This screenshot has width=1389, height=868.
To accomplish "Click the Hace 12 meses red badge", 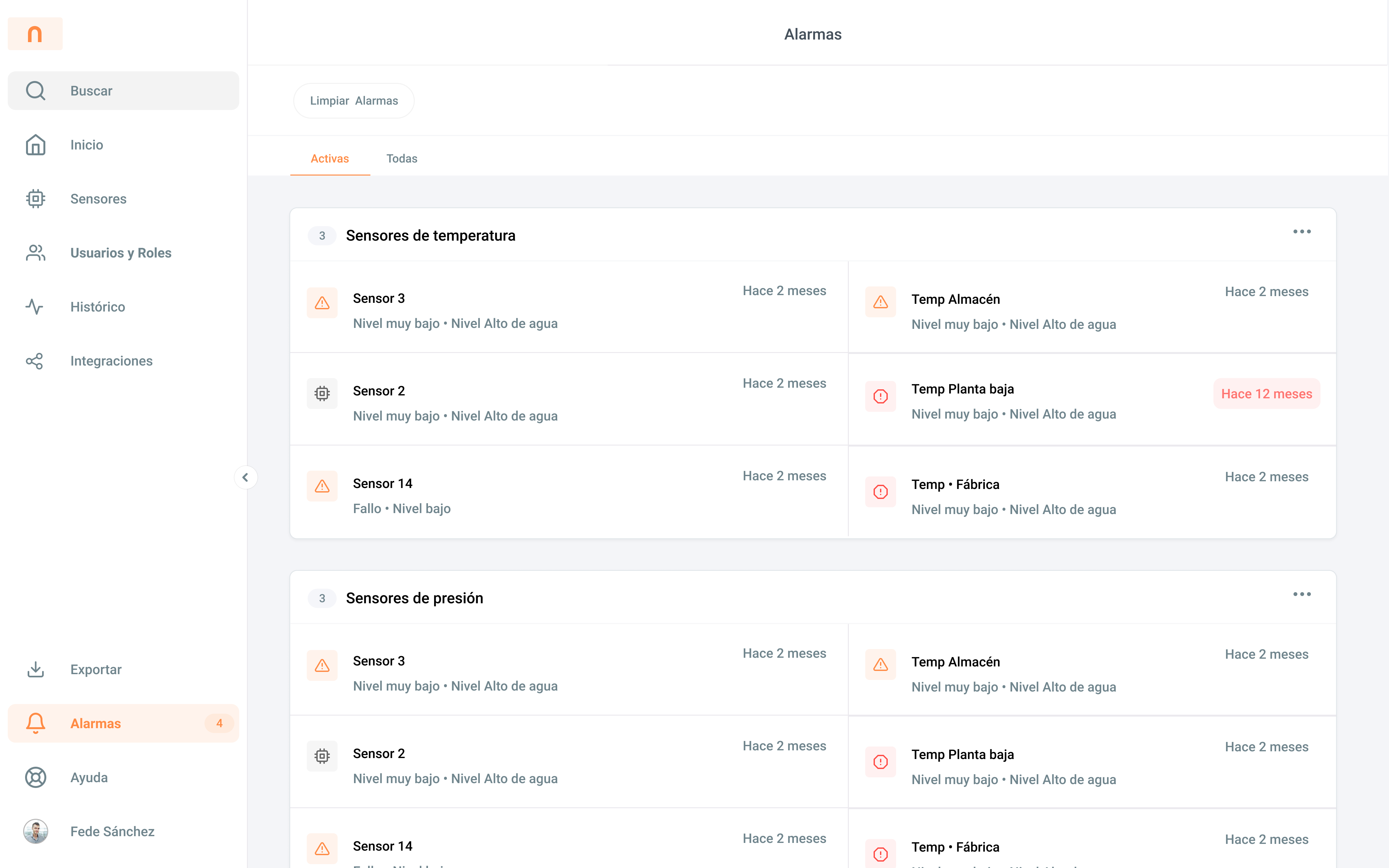I will click(x=1266, y=394).
